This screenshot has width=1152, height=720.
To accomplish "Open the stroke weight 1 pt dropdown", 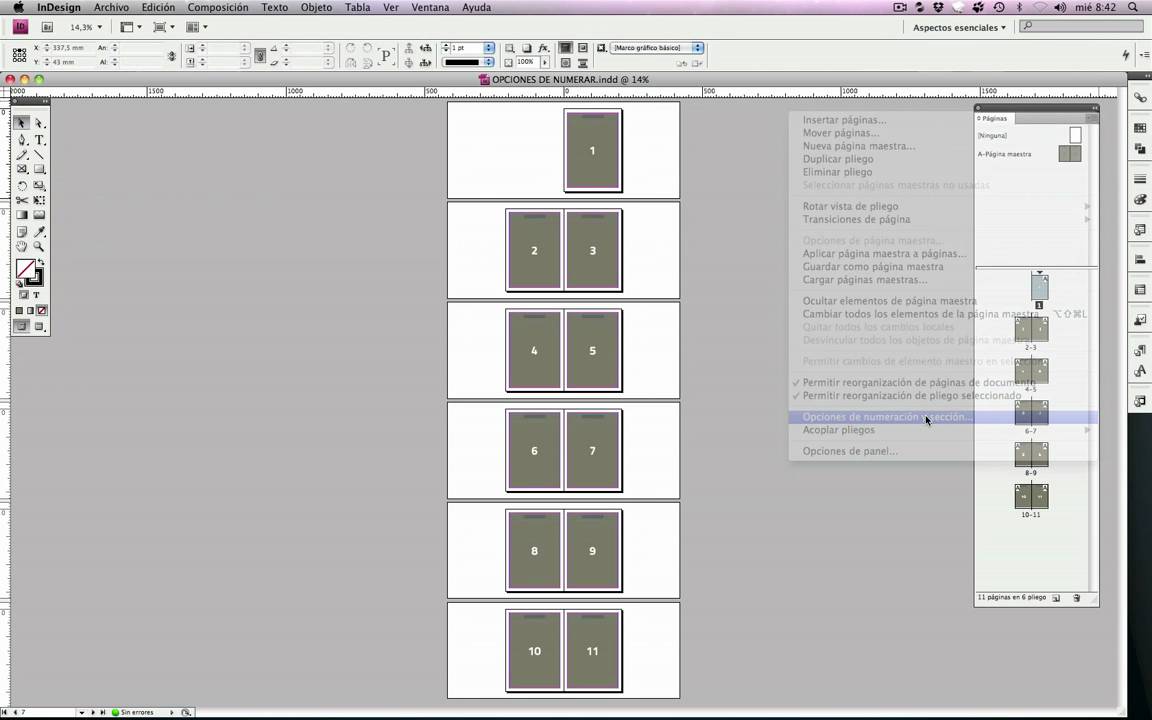I will [x=489, y=48].
